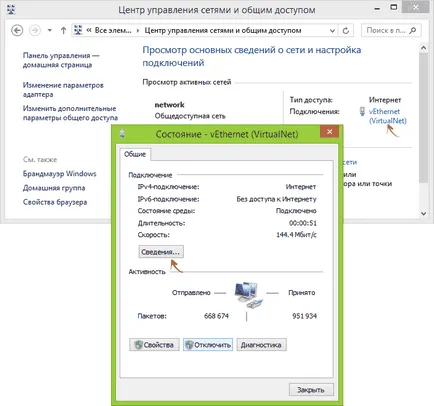Click 'Подключено' media state value

point(296,211)
